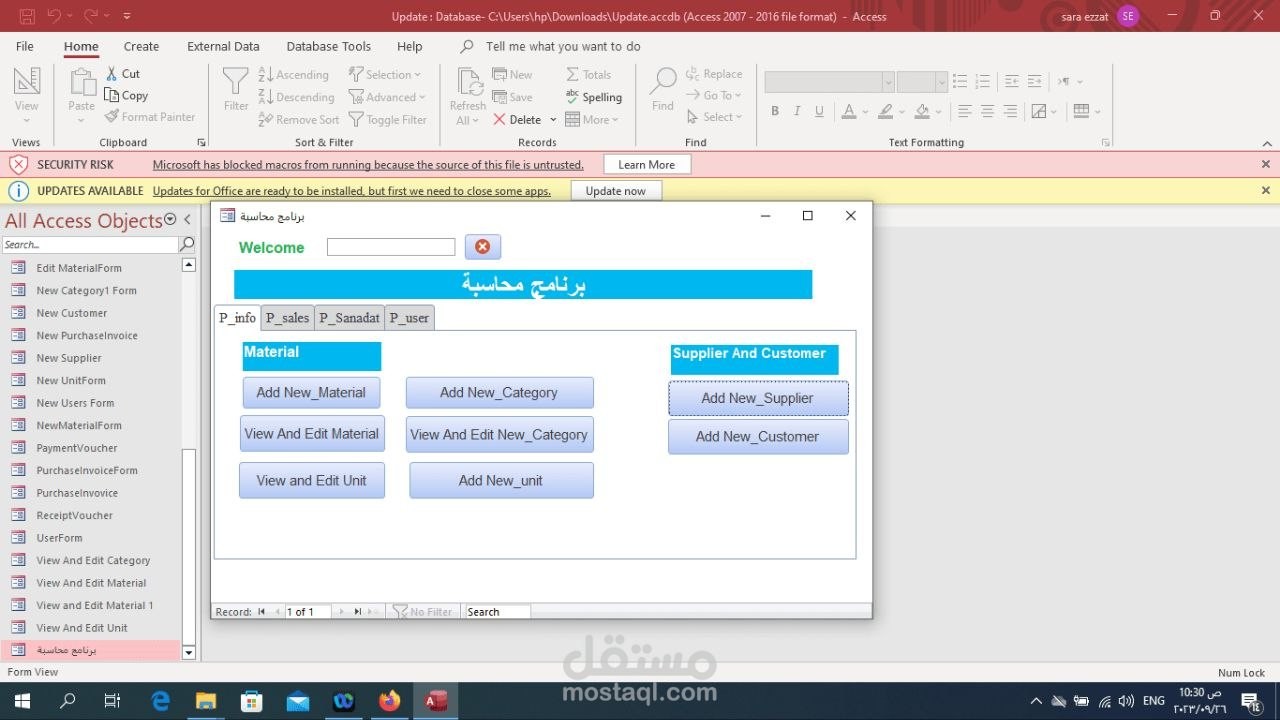This screenshot has height=720, width=1280.
Task: Switch to the Create ribbon tab
Action: (141, 46)
